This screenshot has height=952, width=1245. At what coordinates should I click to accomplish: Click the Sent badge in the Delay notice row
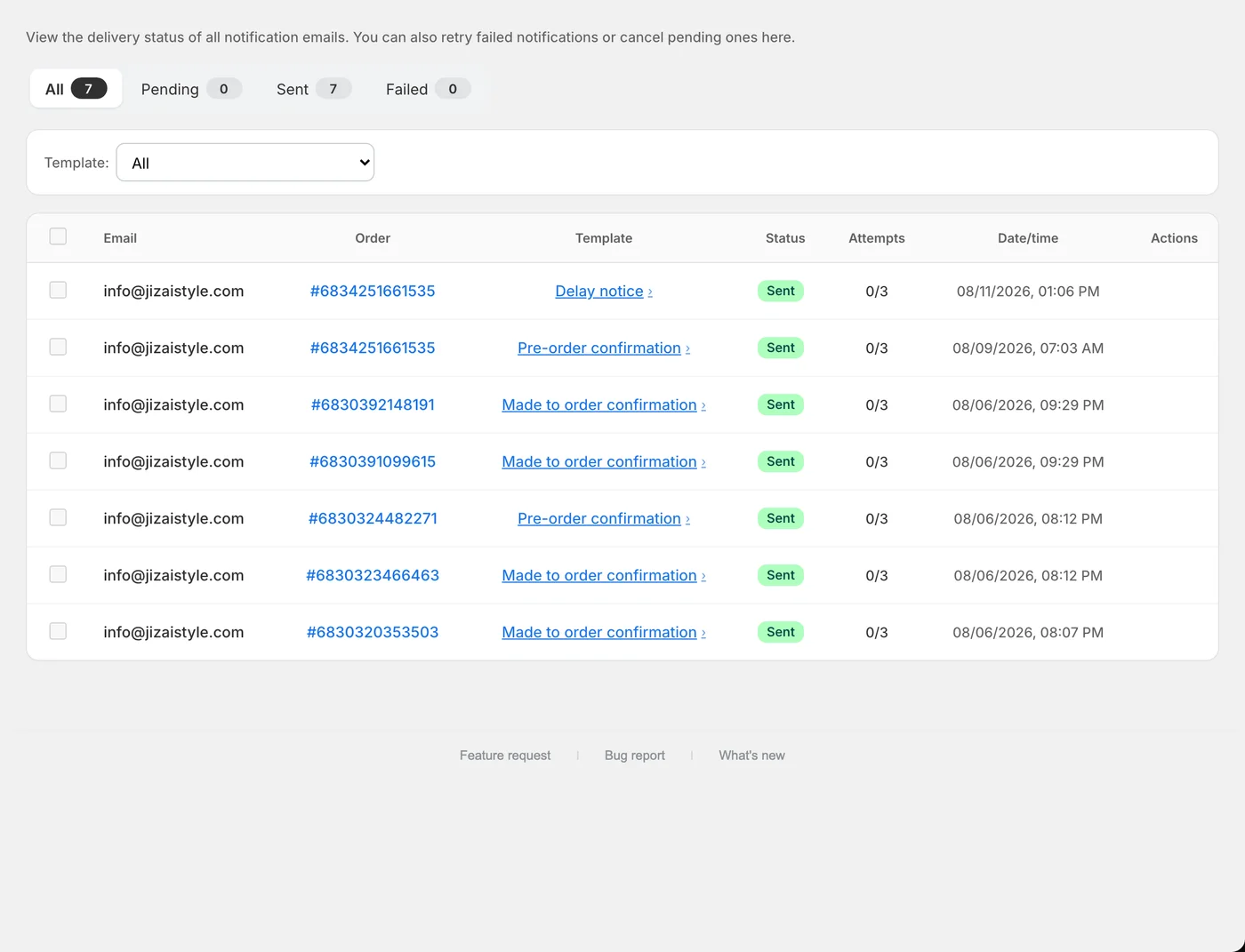(781, 291)
